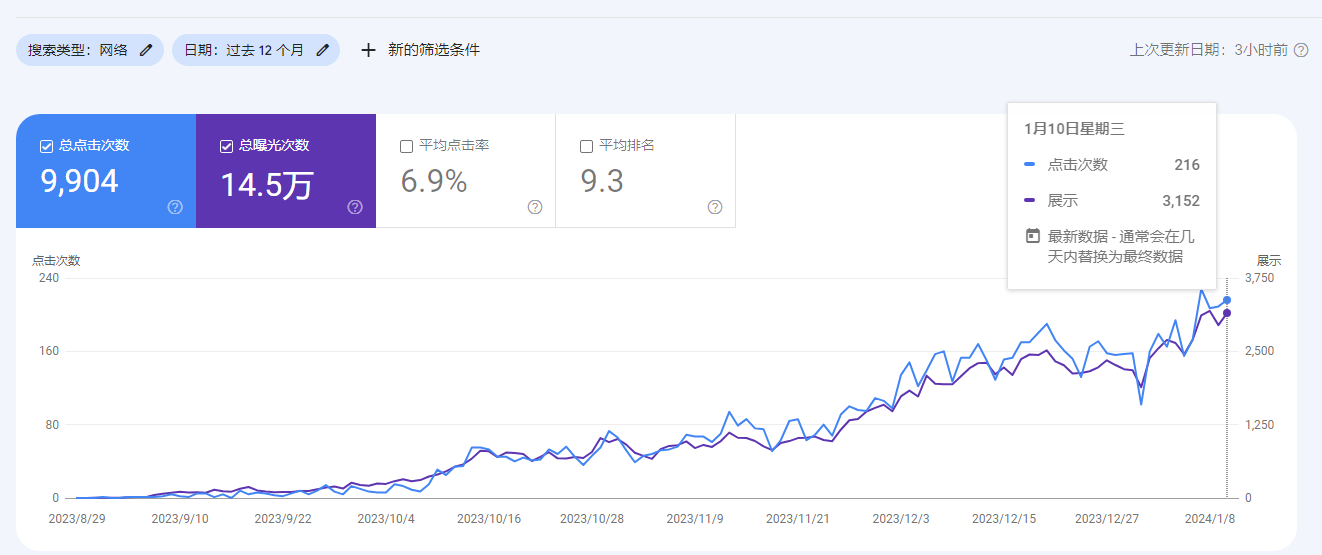Click pencil icon on 搜索类型 filter chip
This screenshot has width=1322, height=555.
(x=146, y=50)
